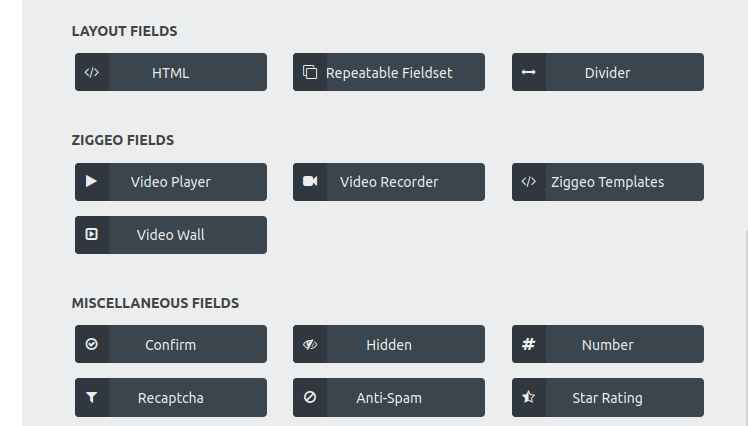Add the Video Recorder field
This screenshot has width=748, height=426.
click(389, 182)
